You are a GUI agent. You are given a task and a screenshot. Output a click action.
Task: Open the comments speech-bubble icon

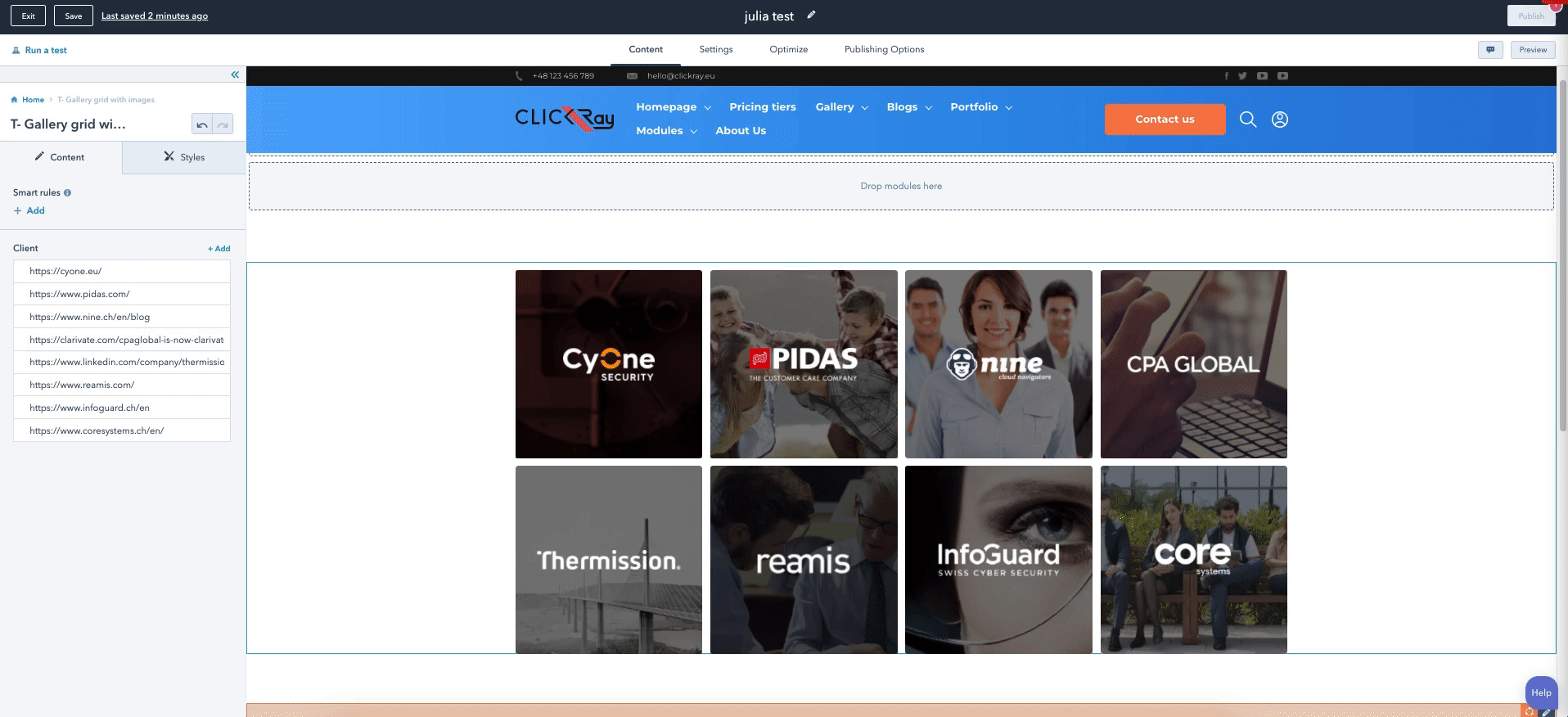pyautogui.click(x=1490, y=50)
